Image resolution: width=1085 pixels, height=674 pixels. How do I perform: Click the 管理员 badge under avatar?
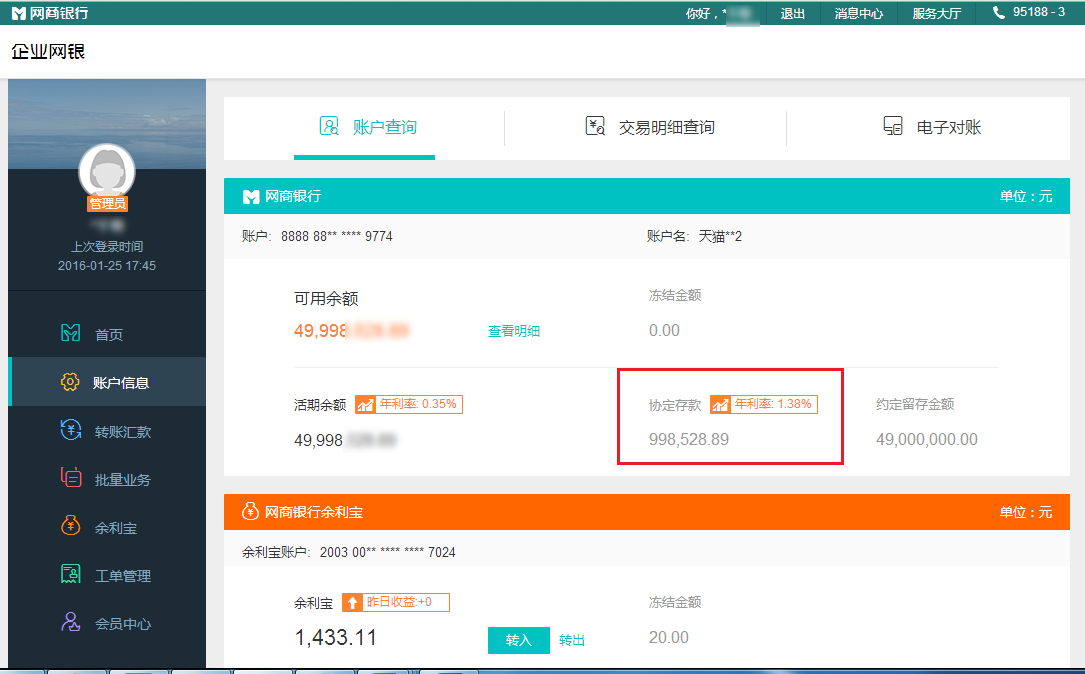107,203
